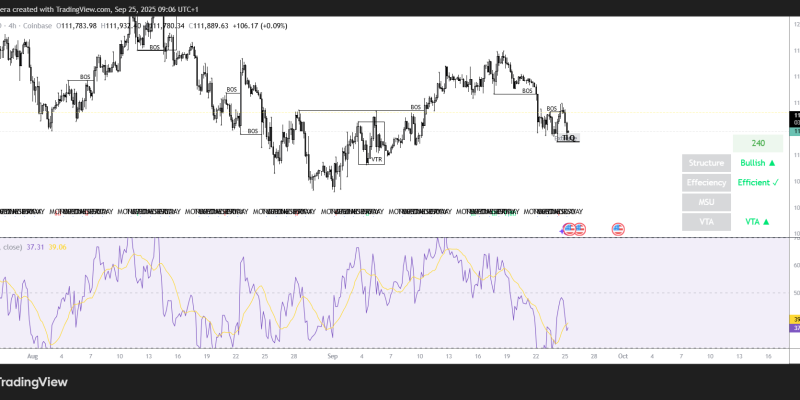Click the TLQ label on the chart
The height and width of the screenshot is (400, 800).
(x=569, y=137)
